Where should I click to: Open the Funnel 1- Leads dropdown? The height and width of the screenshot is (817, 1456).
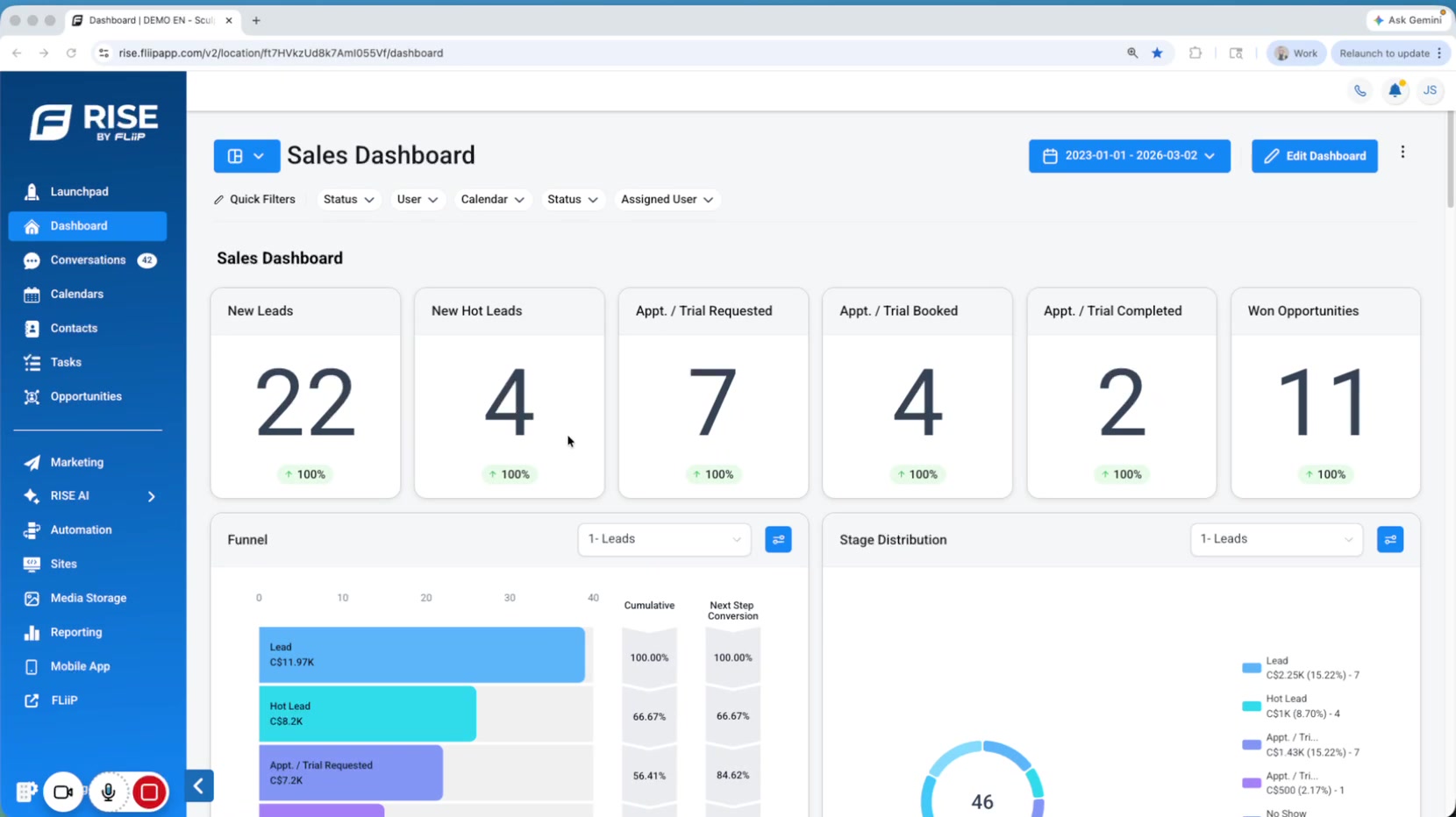pos(664,539)
